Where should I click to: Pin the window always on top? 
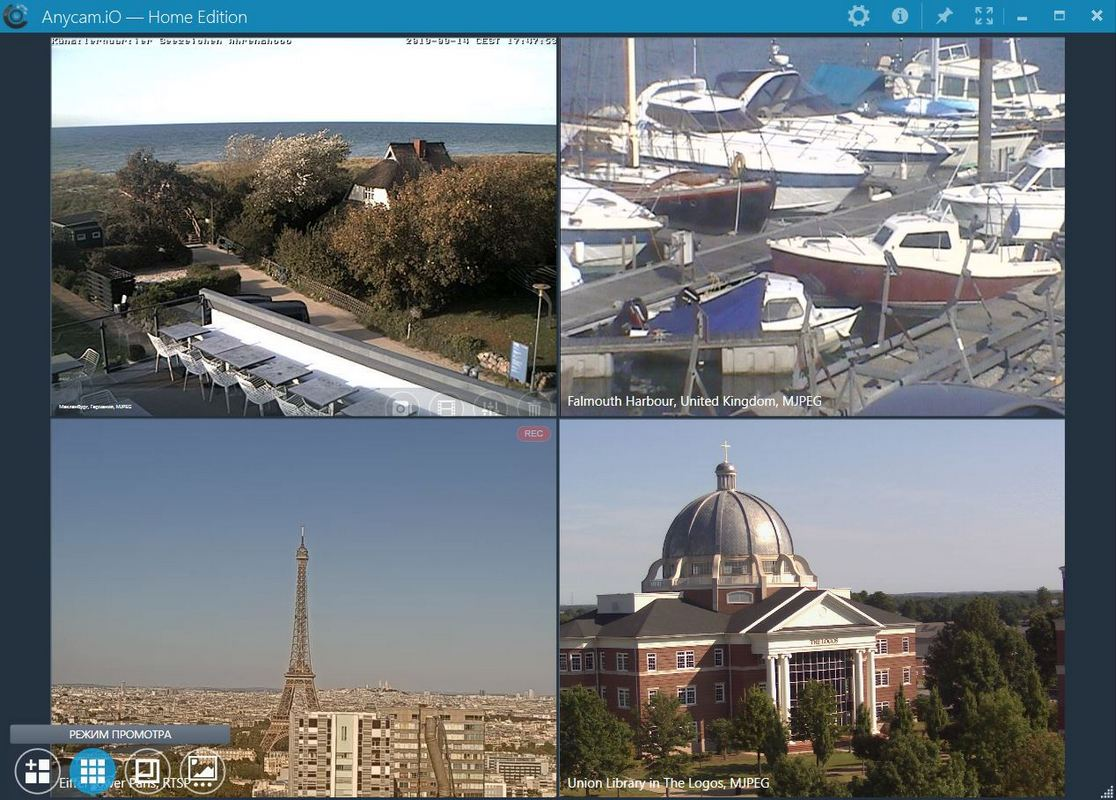click(944, 16)
